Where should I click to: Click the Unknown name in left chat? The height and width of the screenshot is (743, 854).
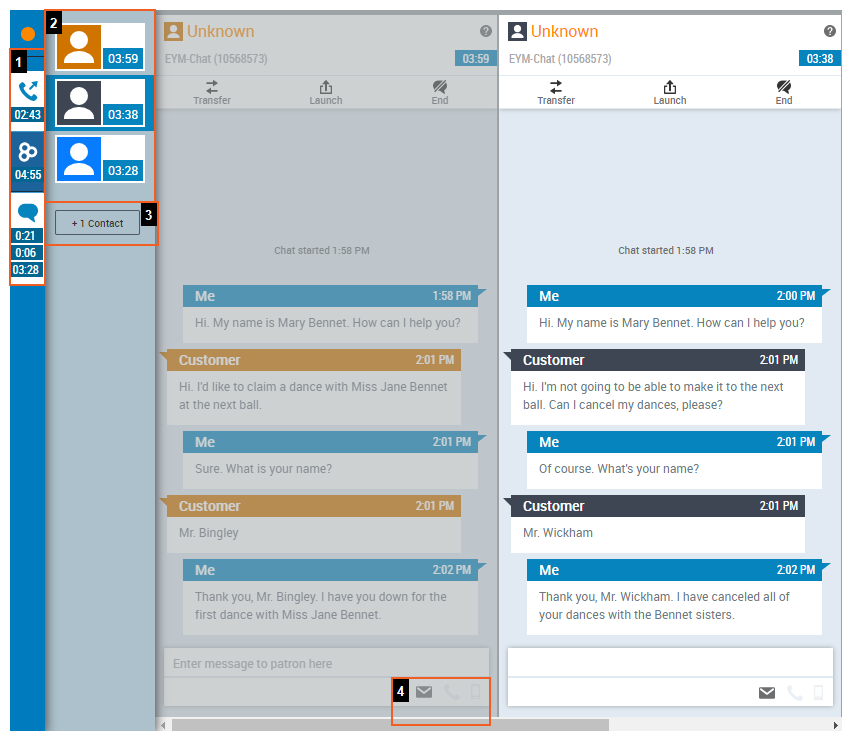point(221,32)
